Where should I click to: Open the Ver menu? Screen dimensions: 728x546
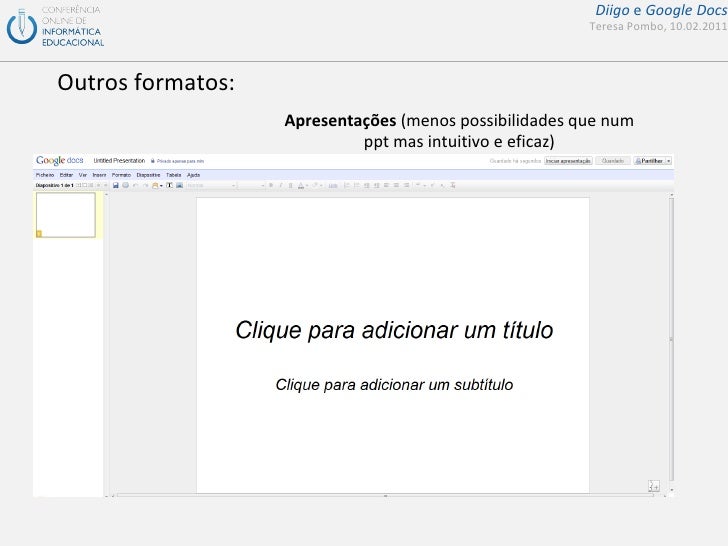pos(83,175)
